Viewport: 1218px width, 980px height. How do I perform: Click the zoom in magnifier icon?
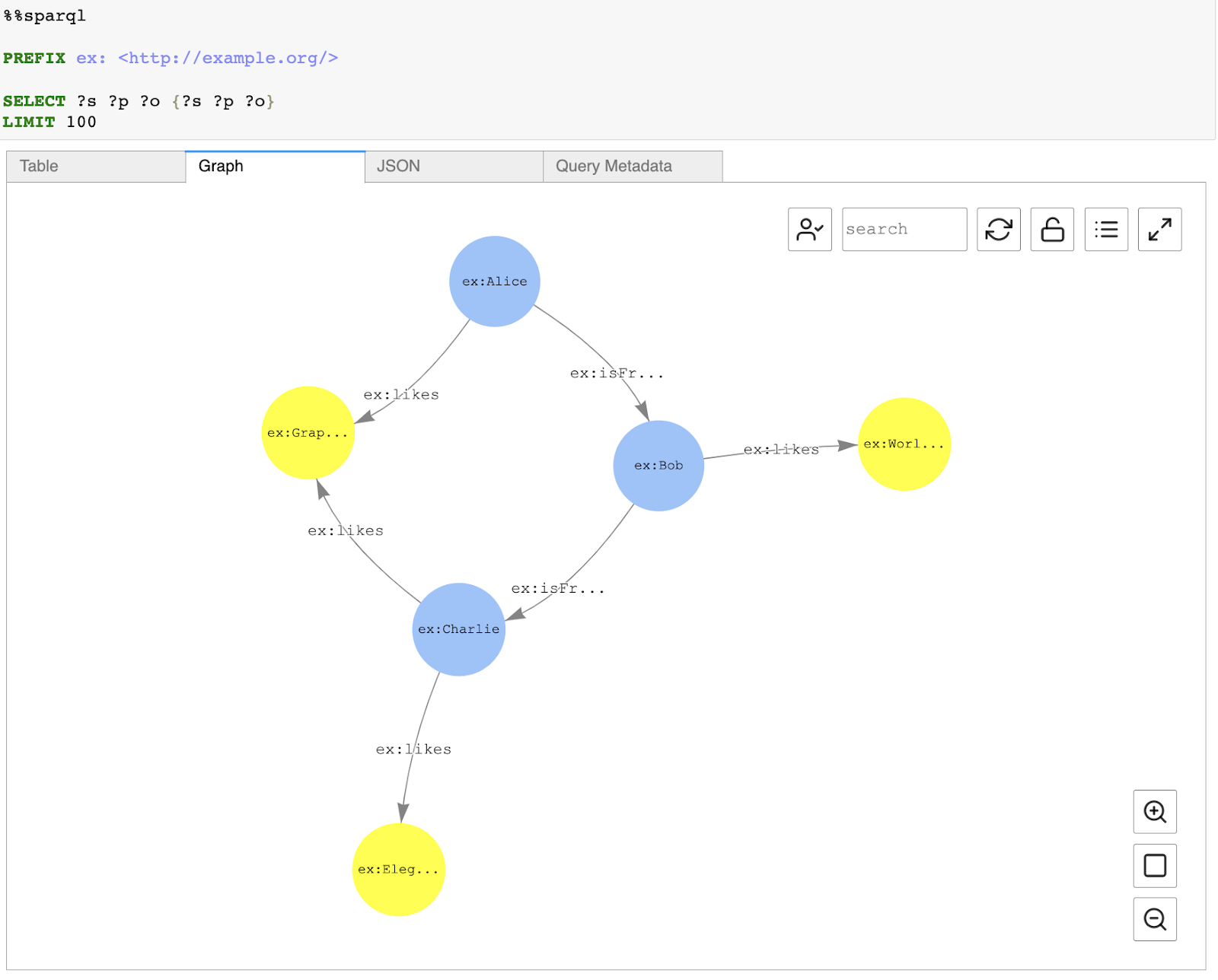click(1155, 812)
